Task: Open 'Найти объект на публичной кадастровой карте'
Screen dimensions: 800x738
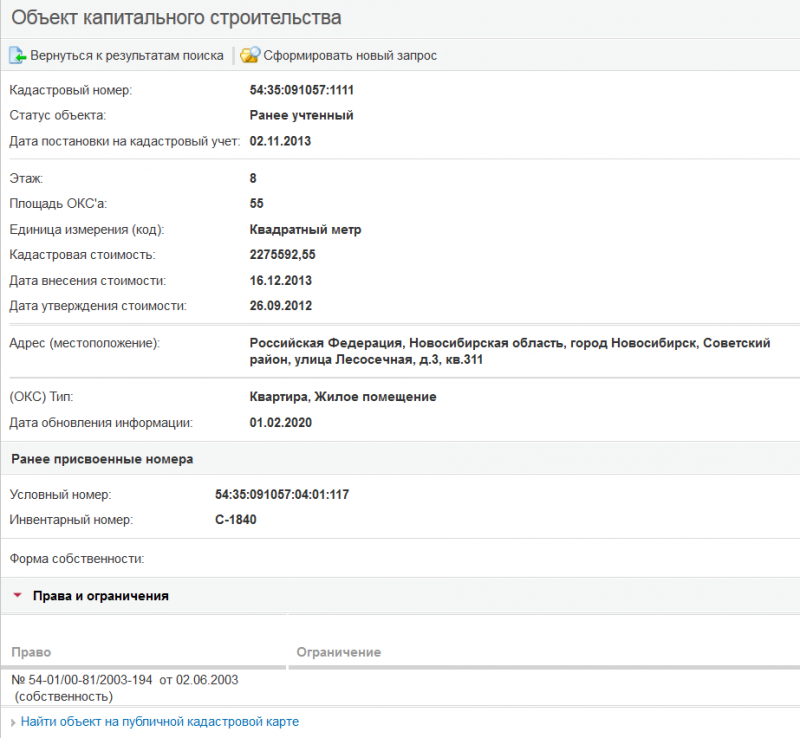Action: point(159,721)
